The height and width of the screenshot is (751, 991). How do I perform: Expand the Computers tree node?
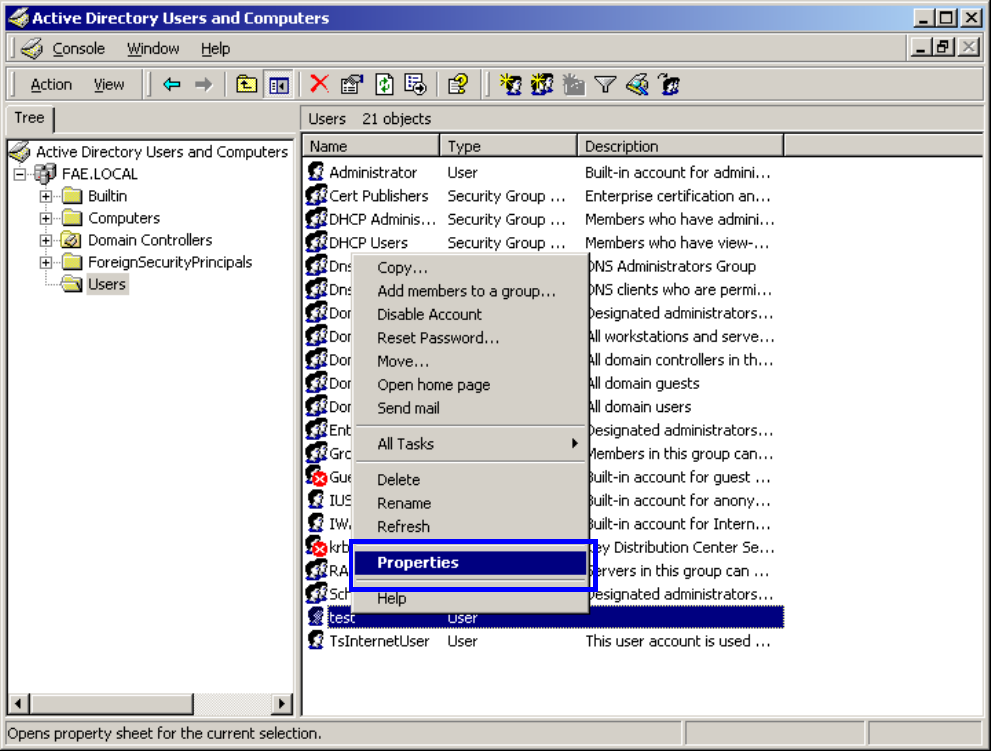coord(46,218)
